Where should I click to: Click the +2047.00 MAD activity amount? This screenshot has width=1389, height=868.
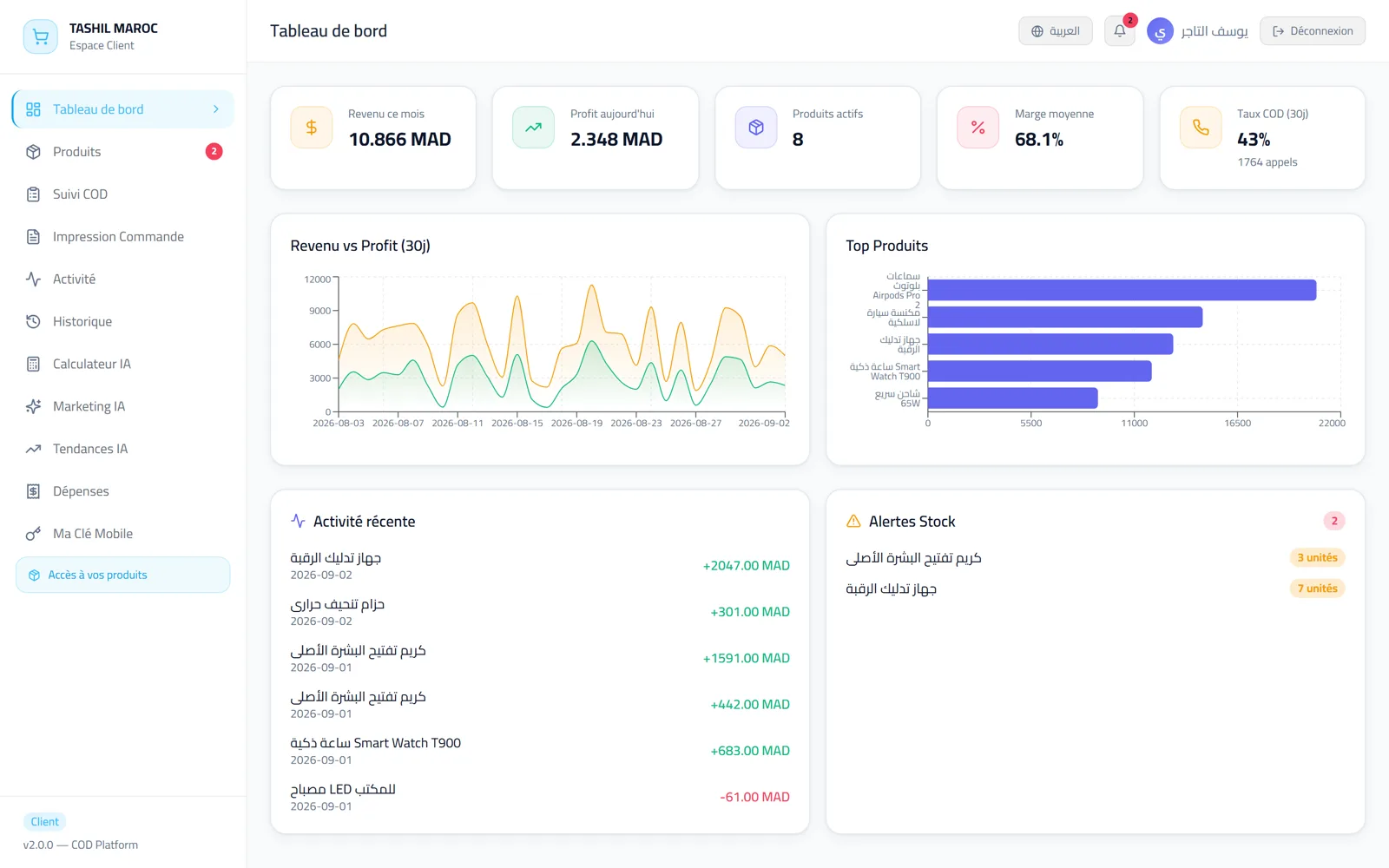click(x=747, y=566)
